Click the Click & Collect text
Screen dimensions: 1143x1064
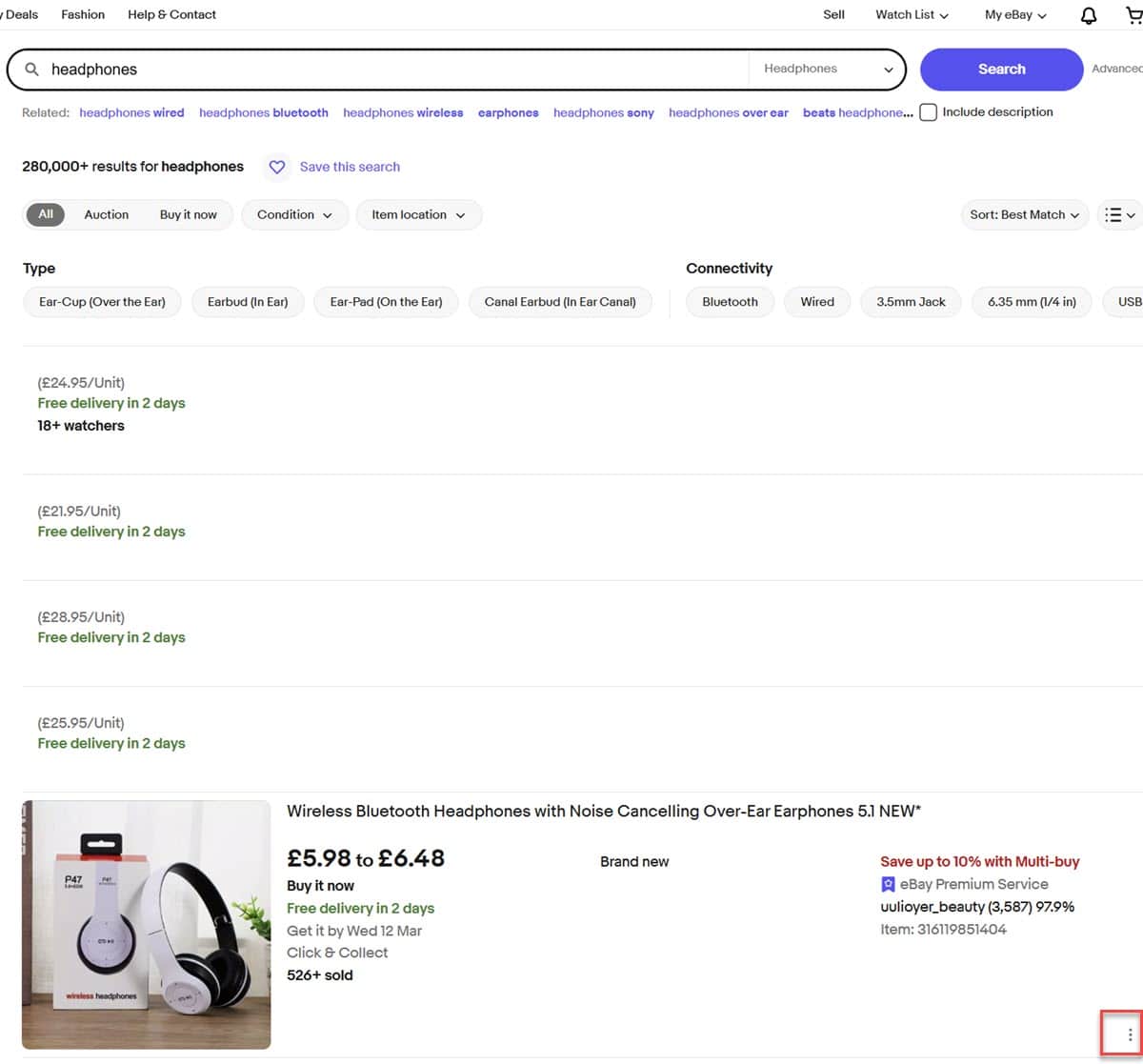tap(337, 953)
